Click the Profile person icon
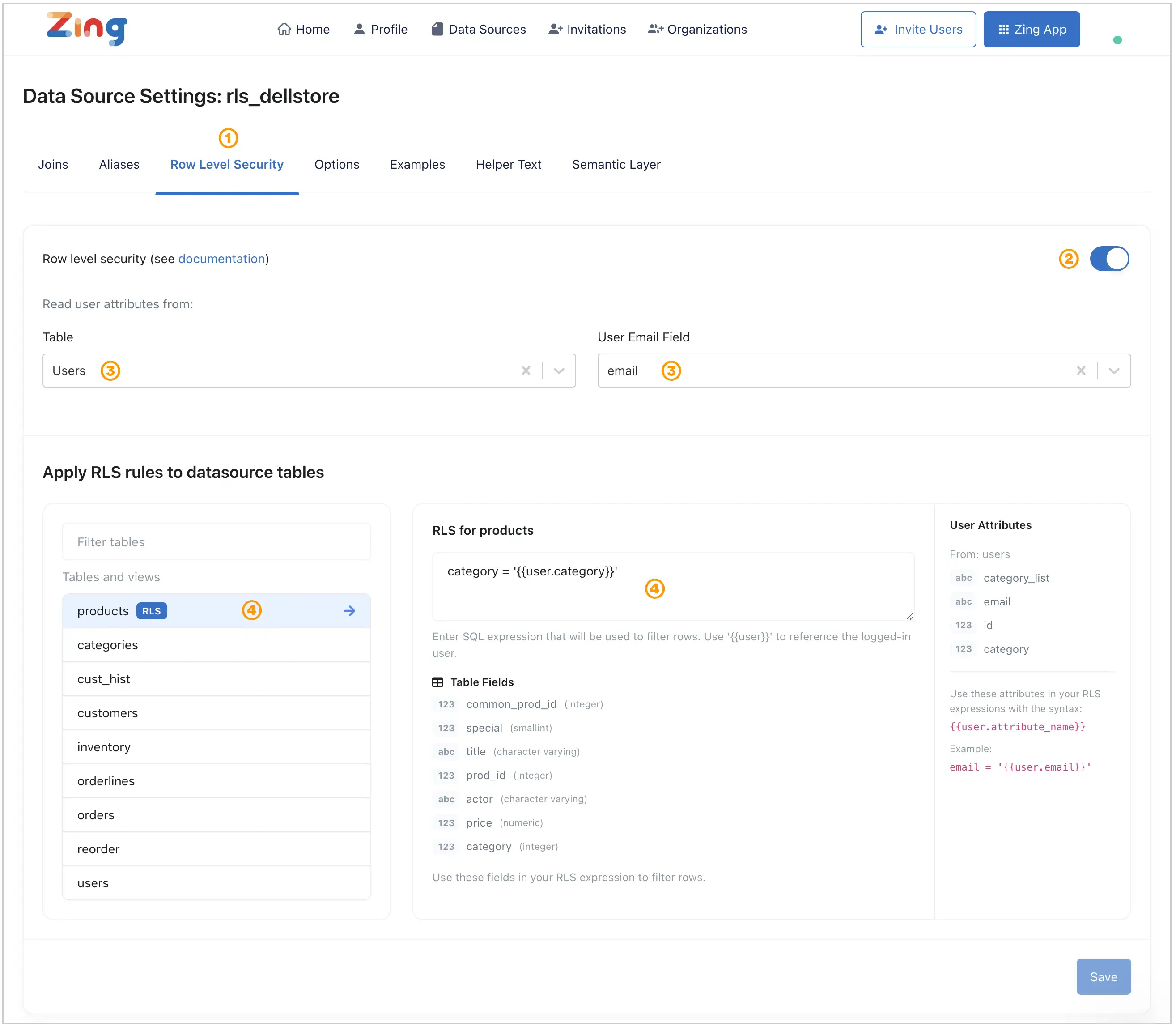 360,29
